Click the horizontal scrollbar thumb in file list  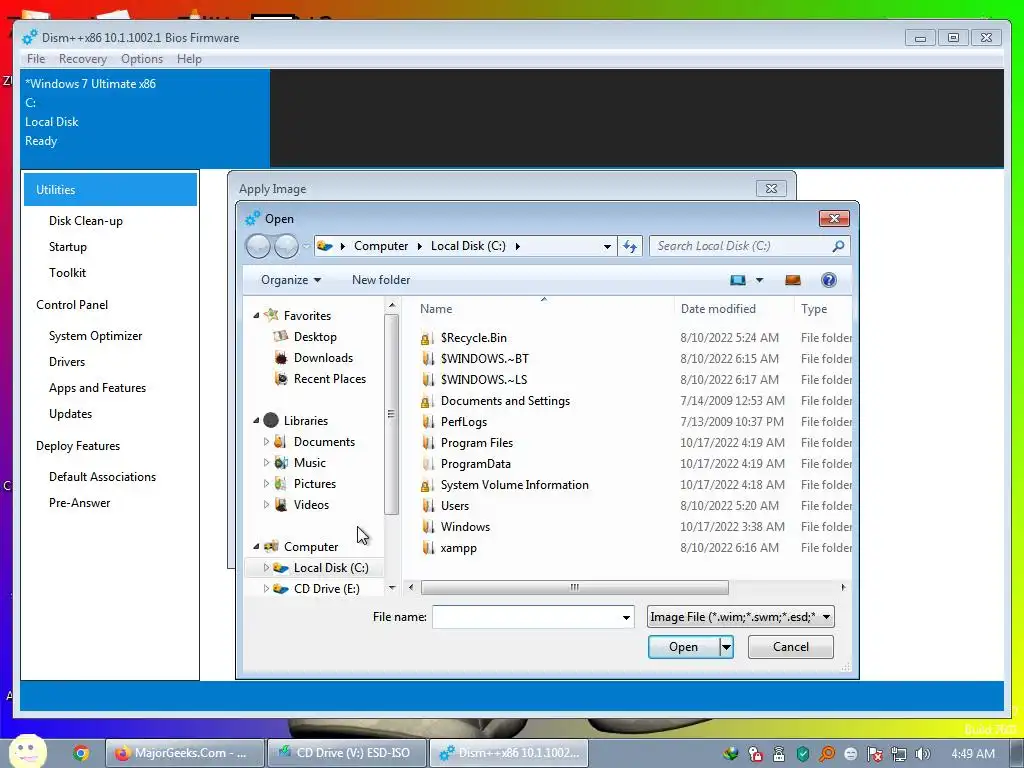click(x=575, y=588)
